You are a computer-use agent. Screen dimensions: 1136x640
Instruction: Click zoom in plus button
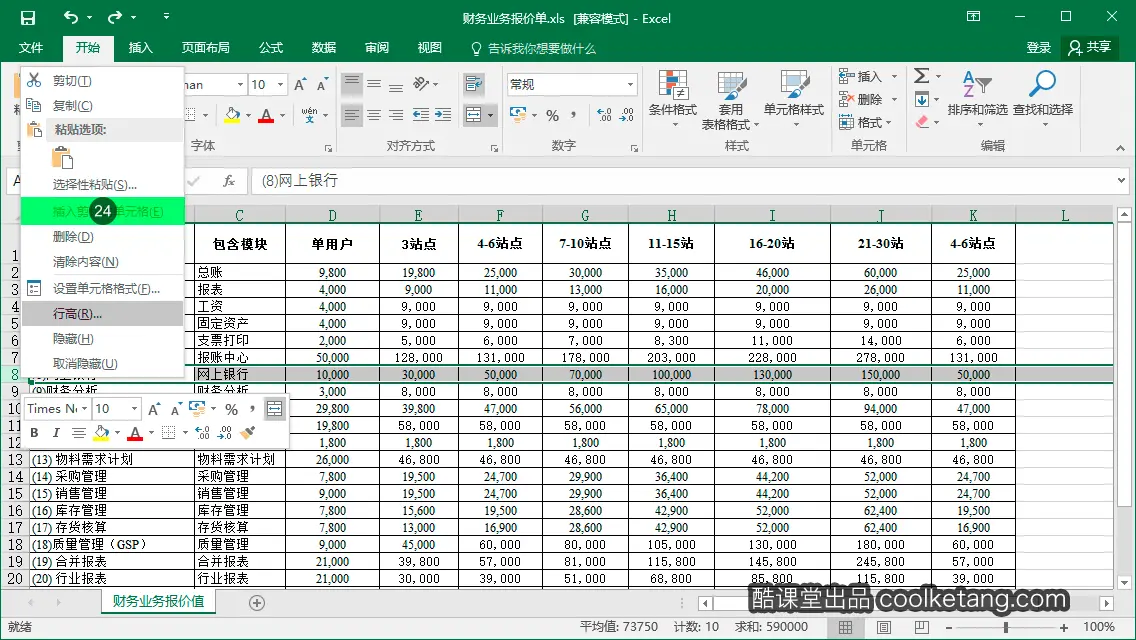pyautogui.click(x=1064, y=628)
